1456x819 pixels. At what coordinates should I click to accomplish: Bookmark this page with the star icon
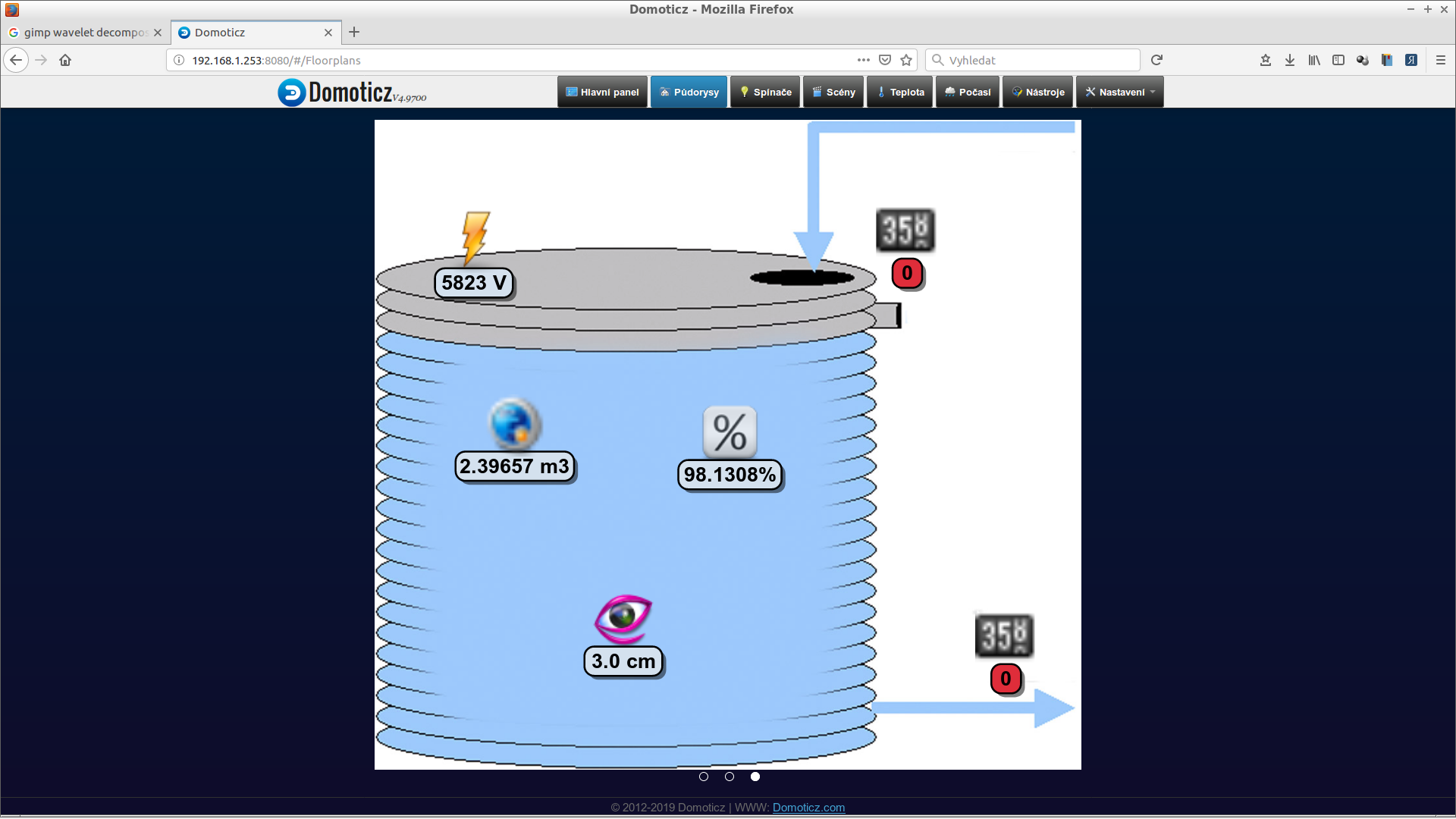[906, 60]
